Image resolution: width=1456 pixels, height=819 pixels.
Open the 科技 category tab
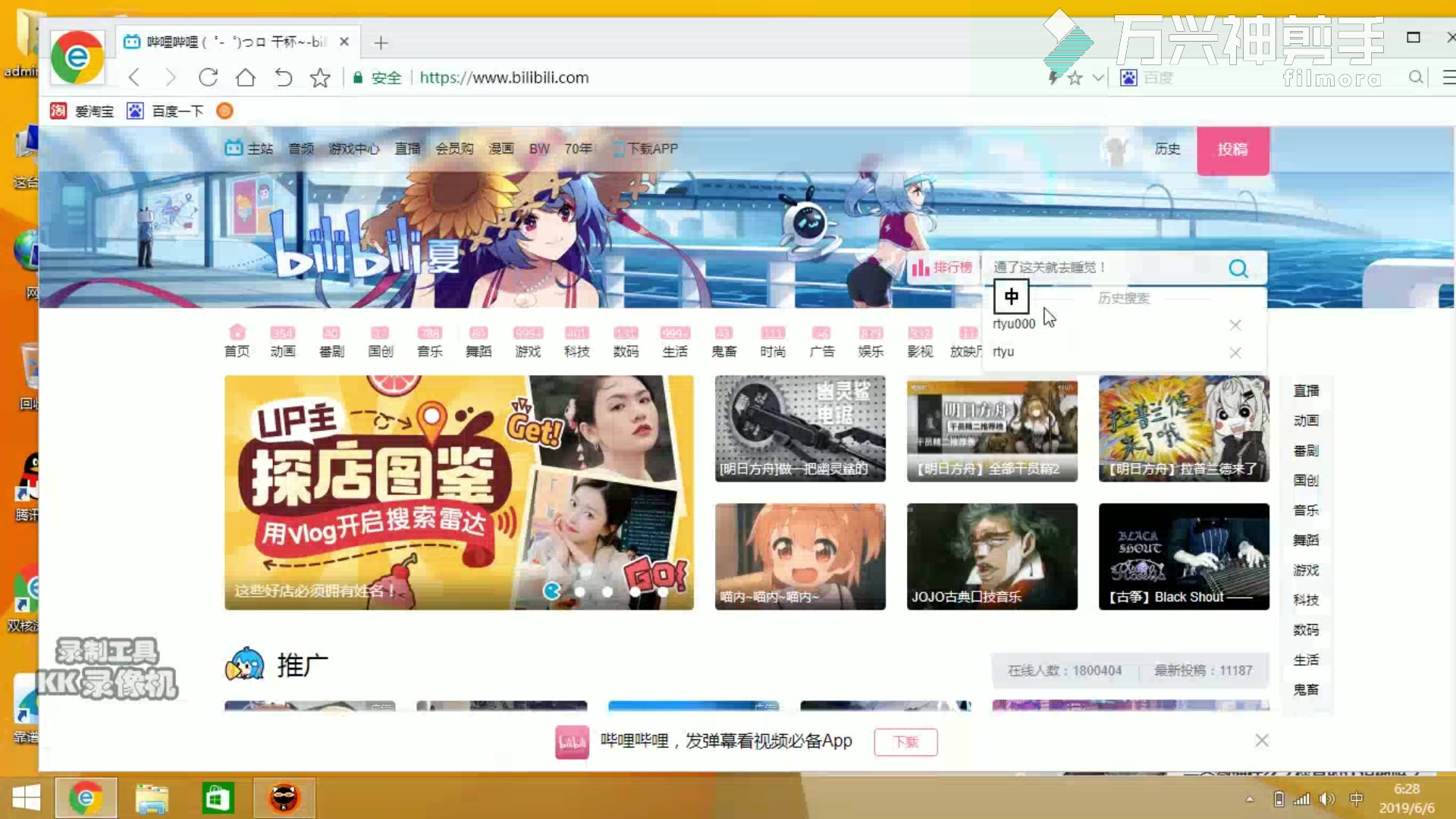tap(576, 341)
